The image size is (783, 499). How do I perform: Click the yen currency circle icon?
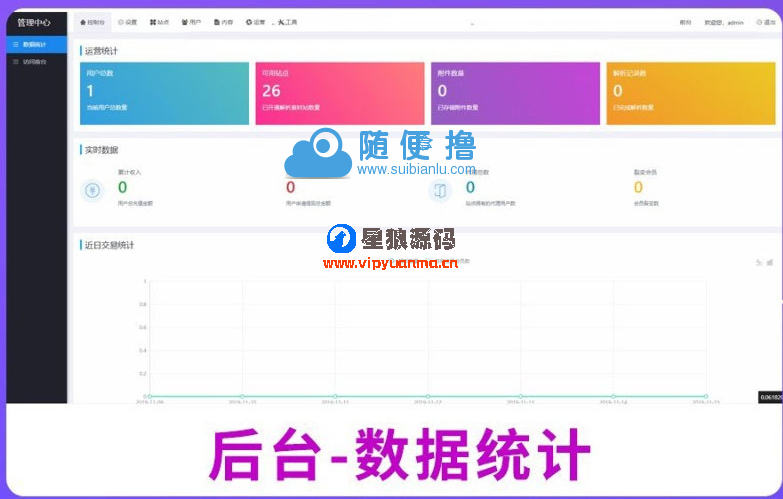point(92,190)
